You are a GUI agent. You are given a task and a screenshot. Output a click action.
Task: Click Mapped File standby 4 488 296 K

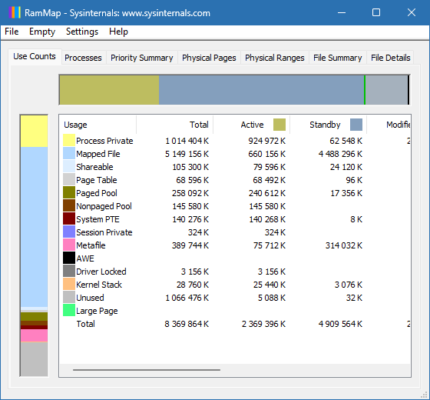pyautogui.click(x=340, y=154)
